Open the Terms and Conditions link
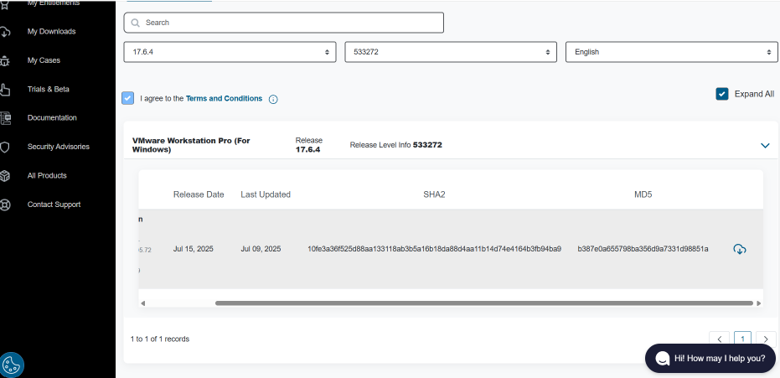 224,98
